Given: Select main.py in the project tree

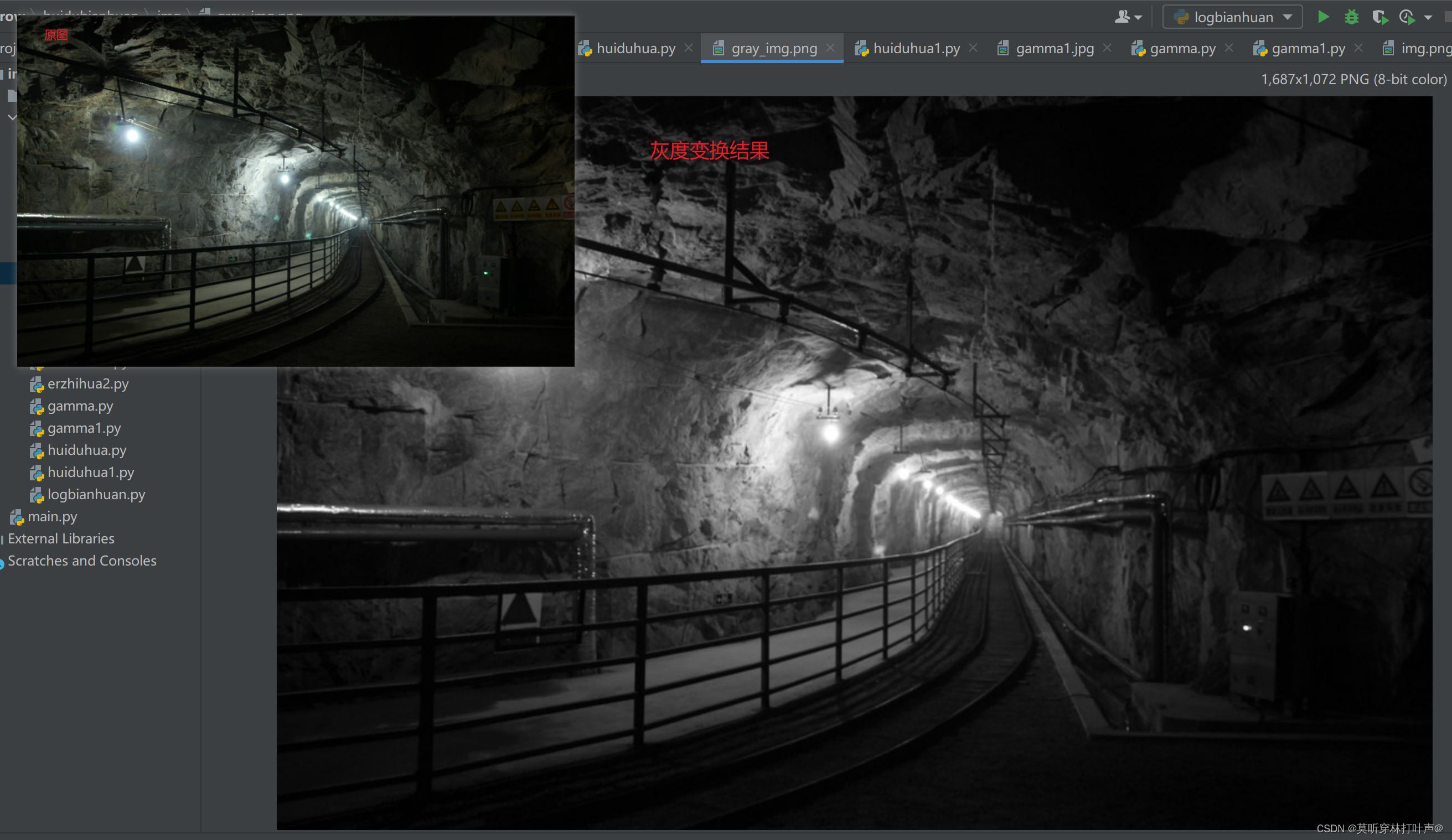Looking at the screenshot, I should [52, 517].
